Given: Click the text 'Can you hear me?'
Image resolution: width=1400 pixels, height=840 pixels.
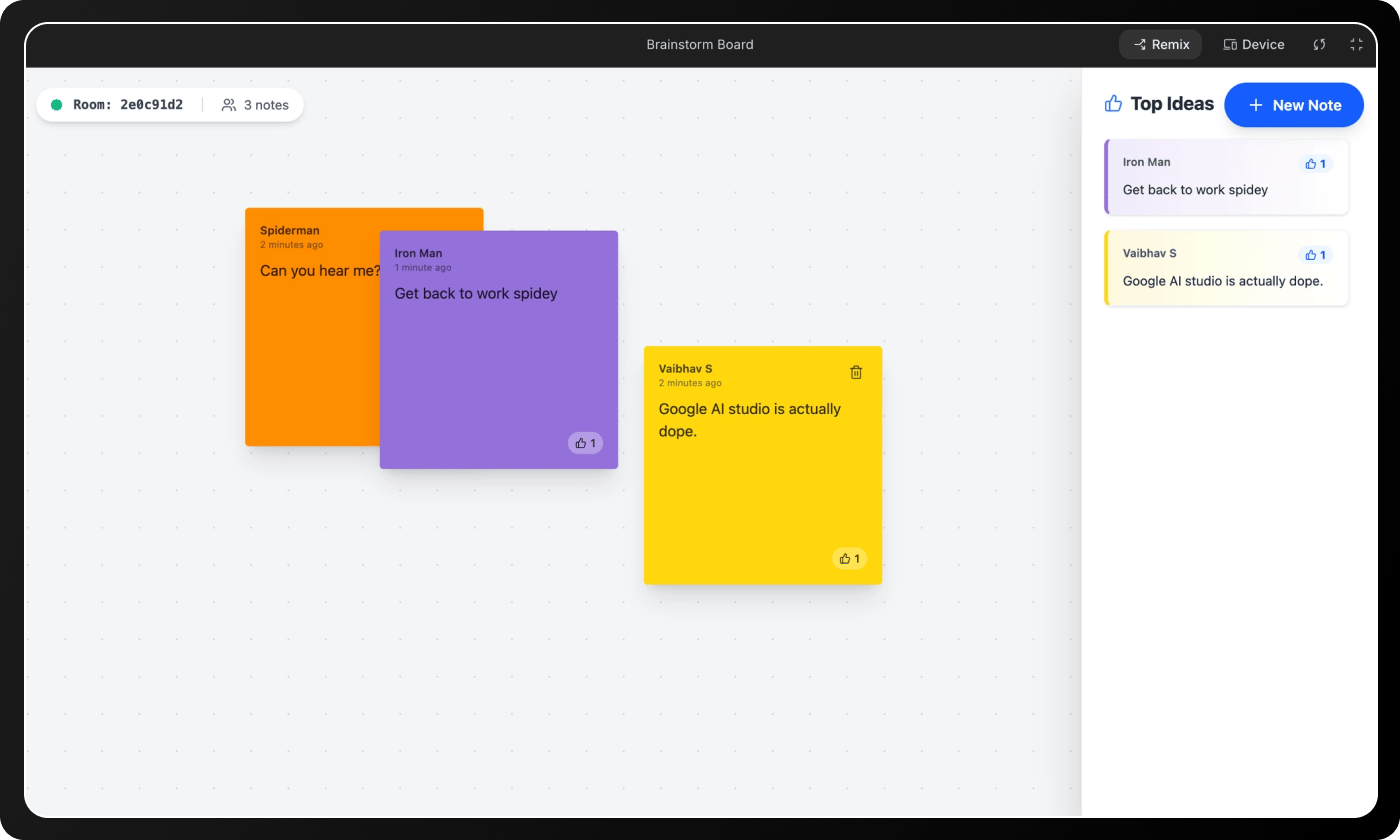Looking at the screenshot, I should pyautogui.click(x=320, y=271).
